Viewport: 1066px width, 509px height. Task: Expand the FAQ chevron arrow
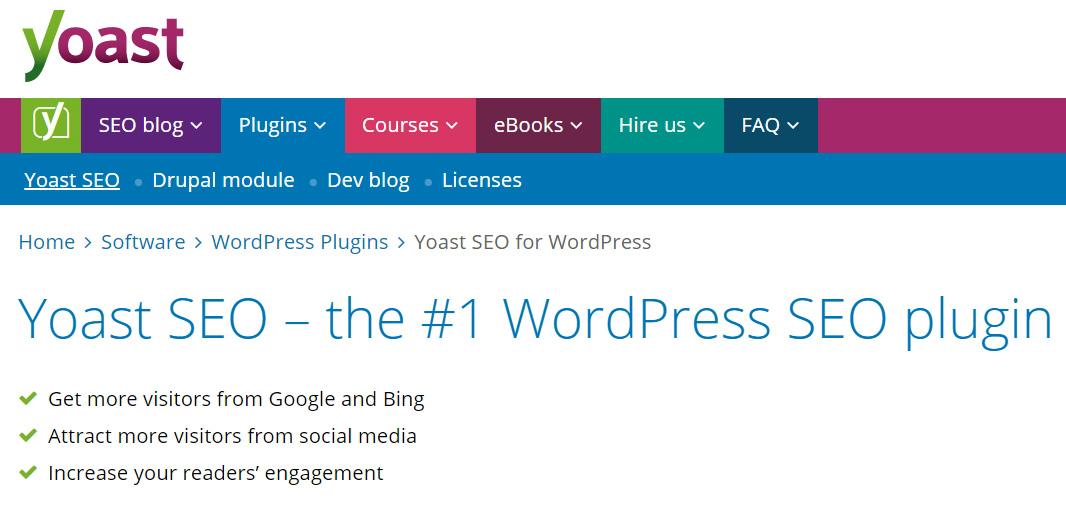tap(793, 126)
